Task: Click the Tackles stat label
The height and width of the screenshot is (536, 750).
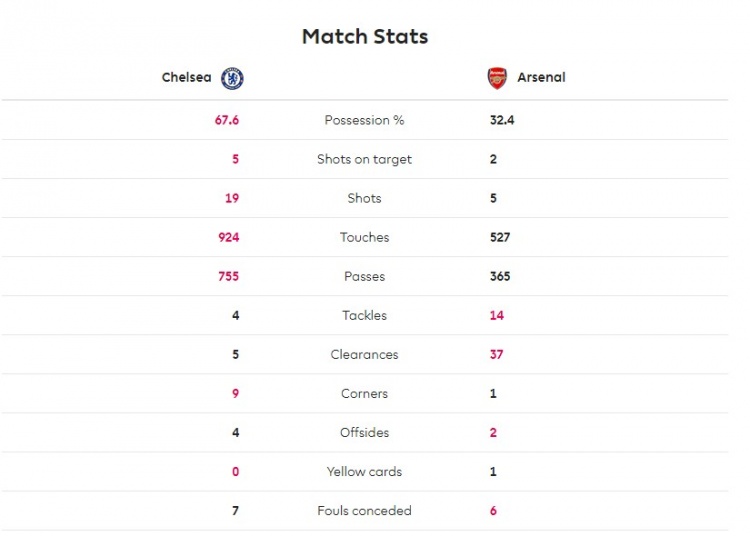Action: pyautogui.click(x=364, y=315)
